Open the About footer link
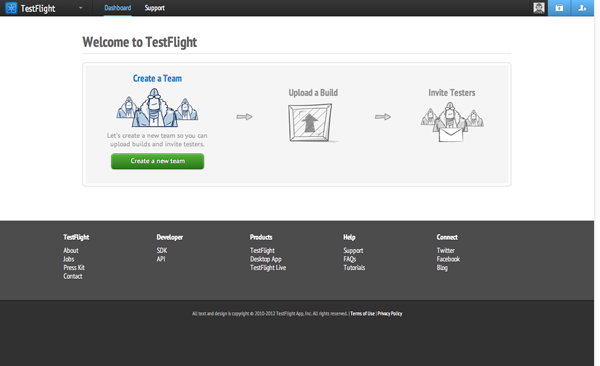This screenshot has height=366, width=600. point(71,250)
